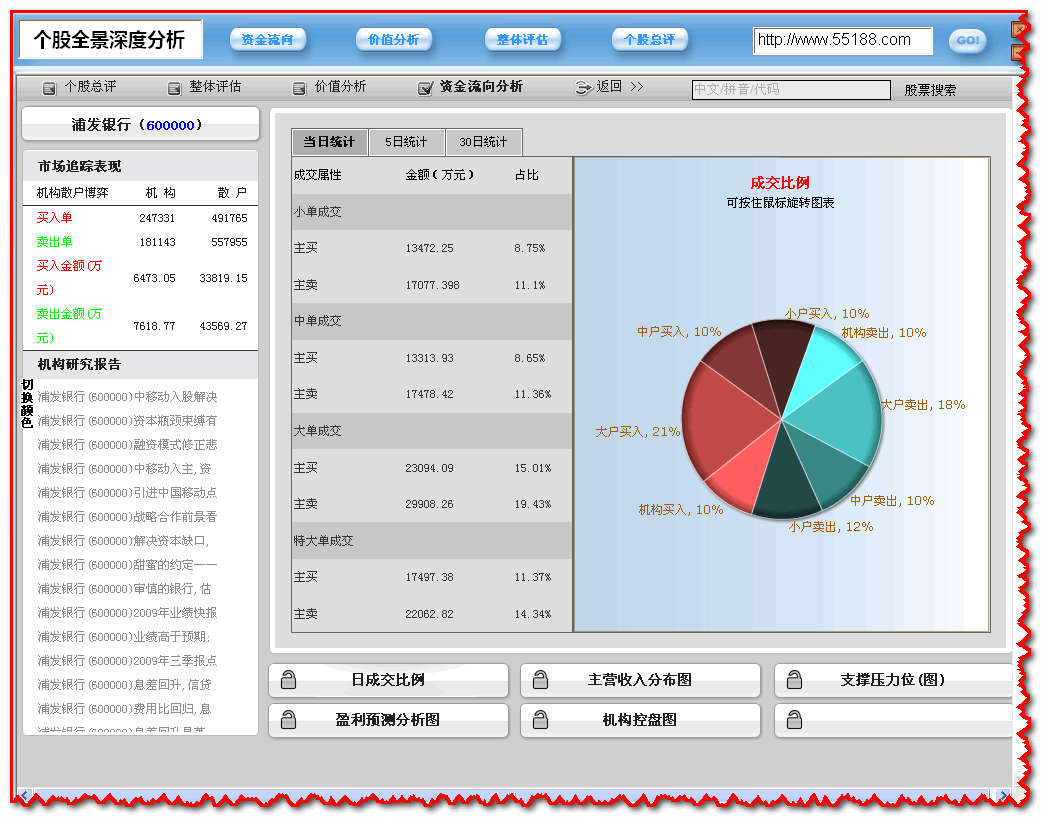Select the 30日统计 tab
The width and height of the screenshot is (1048, 824).
tap(484, 142)
